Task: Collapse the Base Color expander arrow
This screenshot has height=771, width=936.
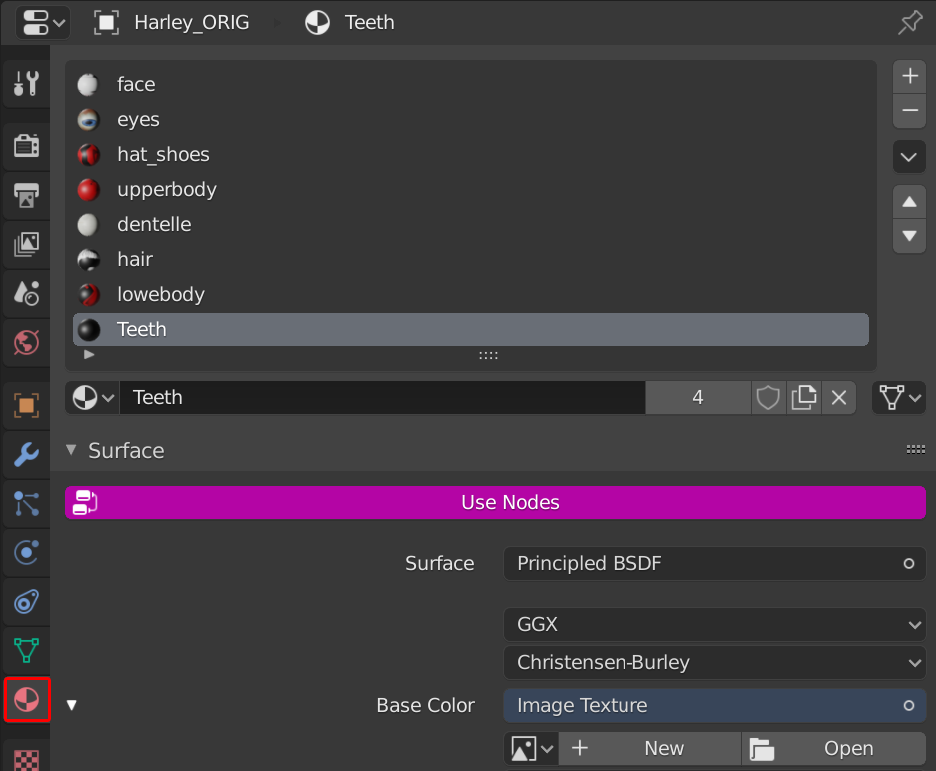Action: tap(72, 705)
